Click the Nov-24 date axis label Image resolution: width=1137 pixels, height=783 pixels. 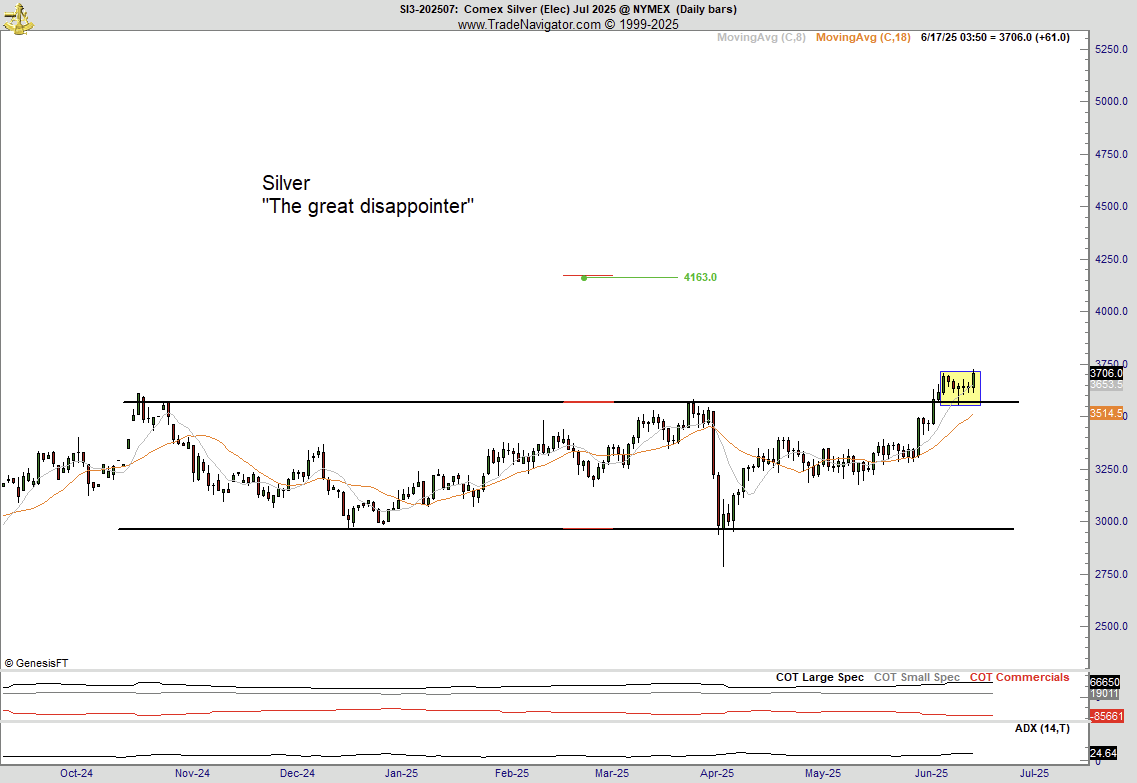[x=192, y=774]
